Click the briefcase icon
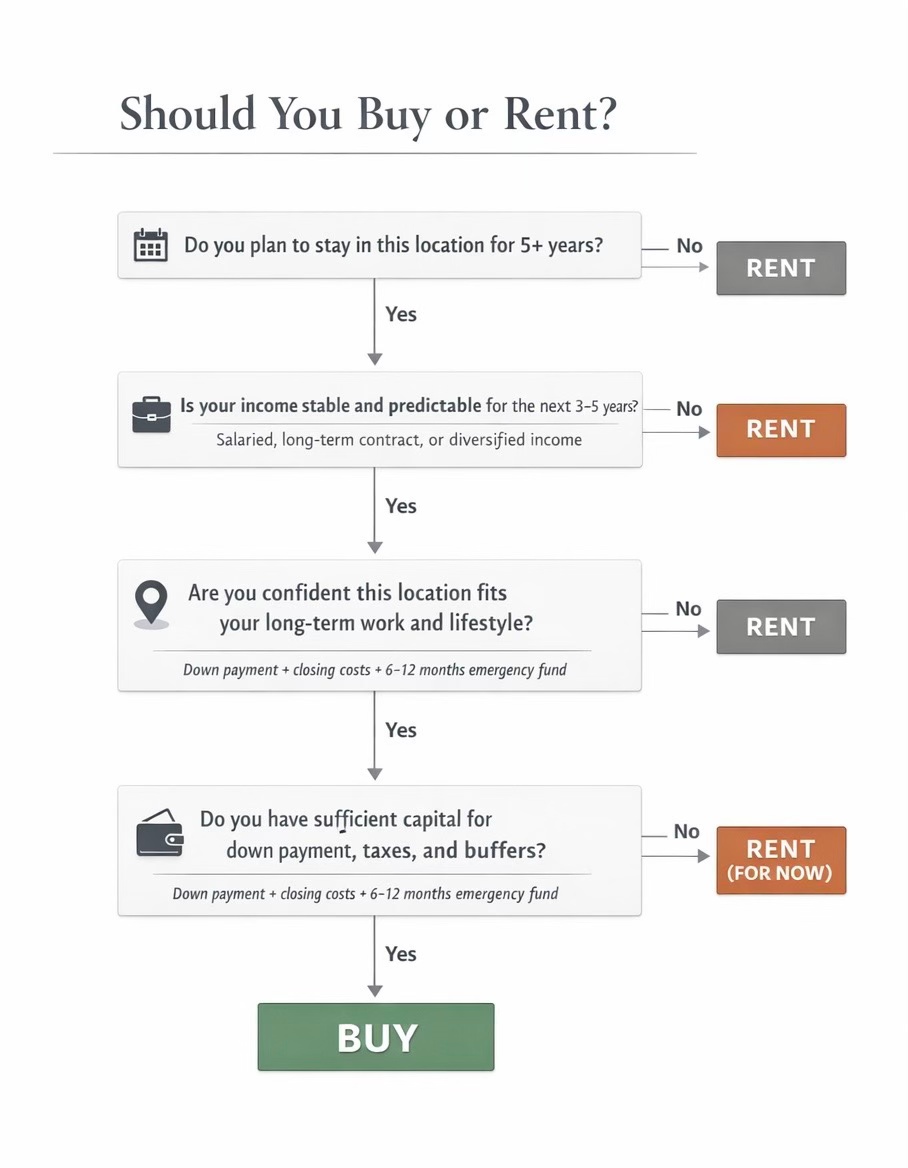This screenshot has height=1168, width=908. 152,414
